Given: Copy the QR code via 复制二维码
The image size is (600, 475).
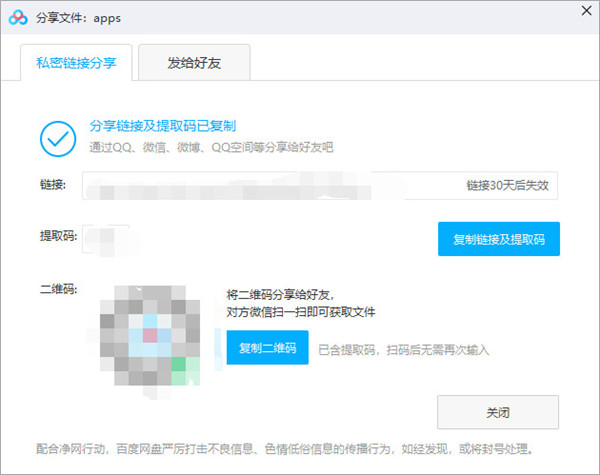Looking at the screenshot, I should (x=267, y=348).
